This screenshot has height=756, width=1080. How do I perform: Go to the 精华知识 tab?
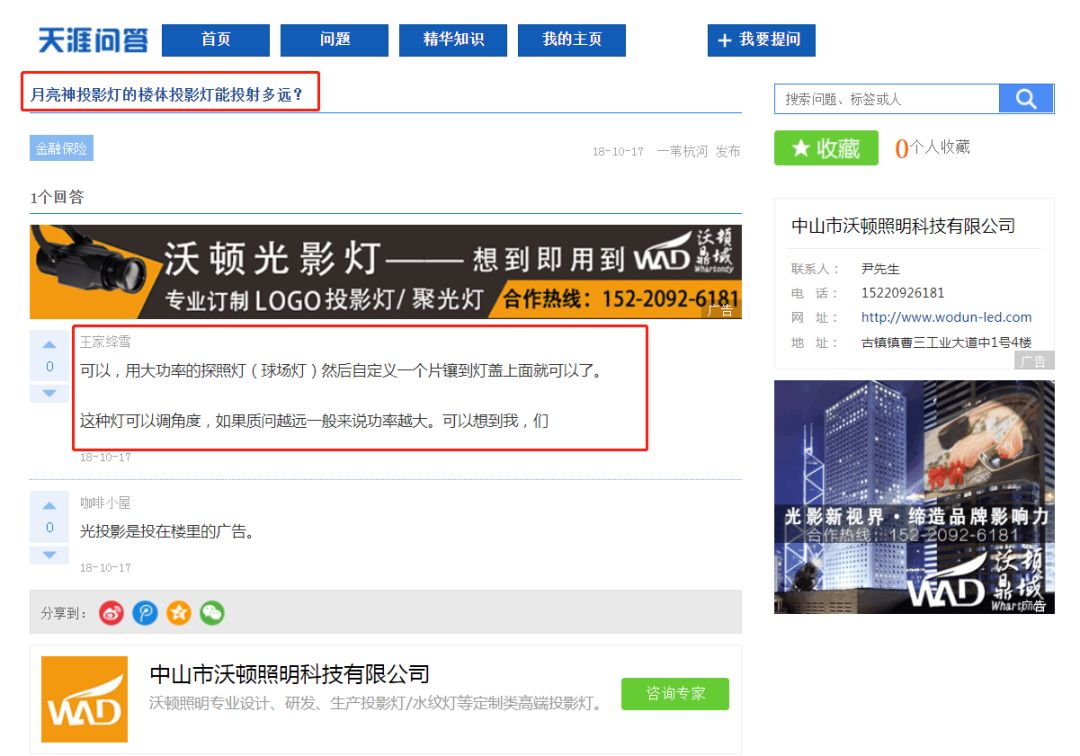click(453, 40)
